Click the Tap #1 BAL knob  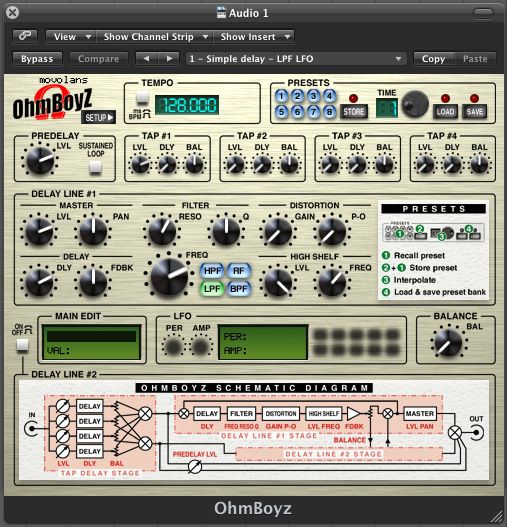(x=194, y=164)
